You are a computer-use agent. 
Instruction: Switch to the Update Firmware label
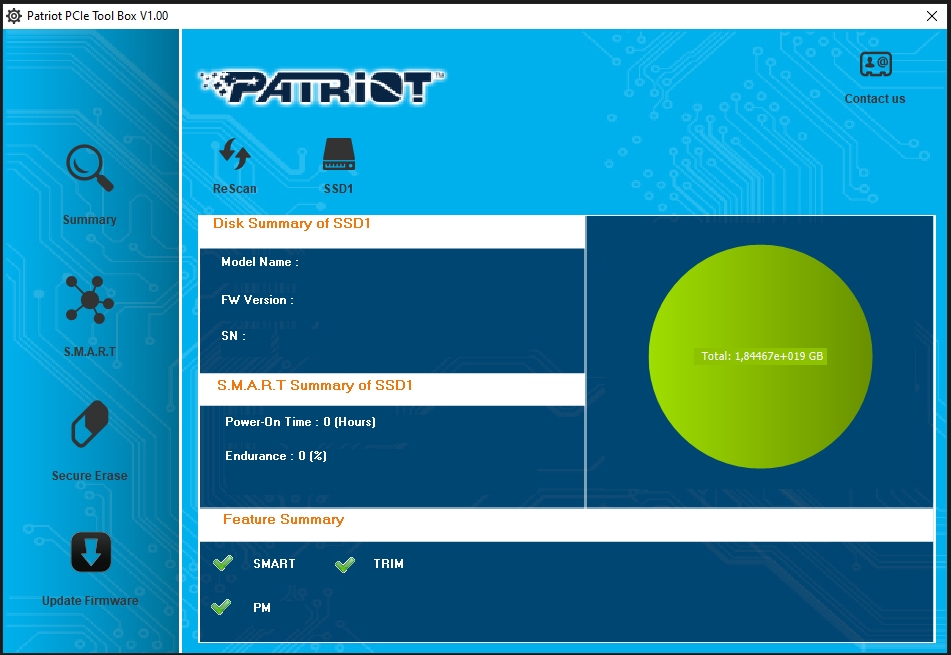pyautogui.click(x=90, y=600)
